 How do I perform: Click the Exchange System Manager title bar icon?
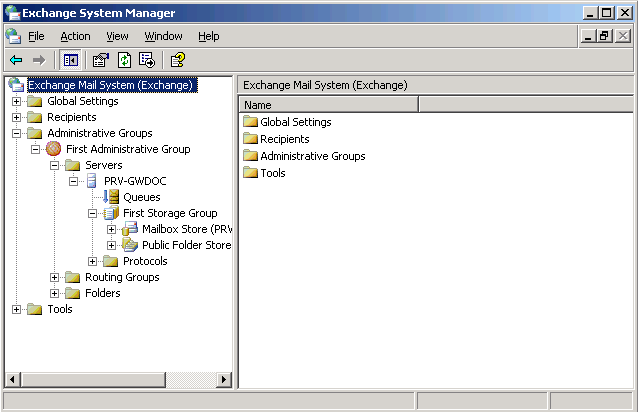click(12, 13)
